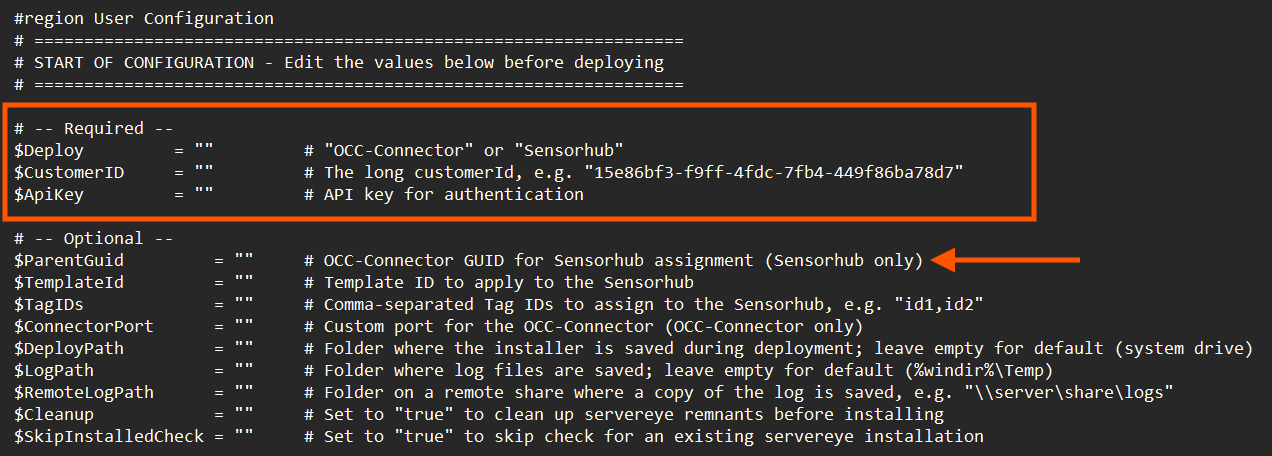Click the '# -- Optional --' comment line
The image size is (1272, 456).
pos(94,238)
